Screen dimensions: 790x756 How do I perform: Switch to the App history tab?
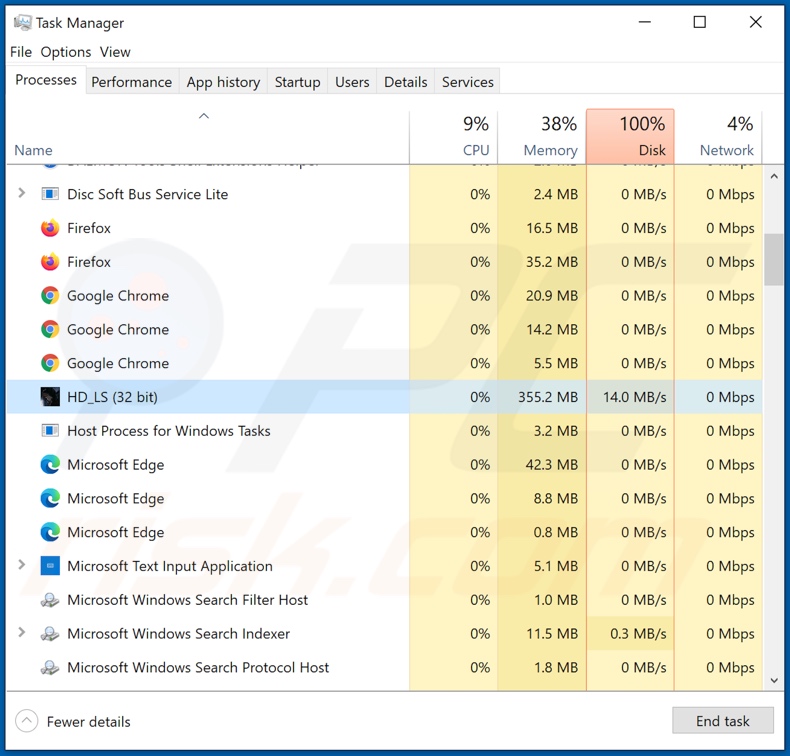[223, 82]
